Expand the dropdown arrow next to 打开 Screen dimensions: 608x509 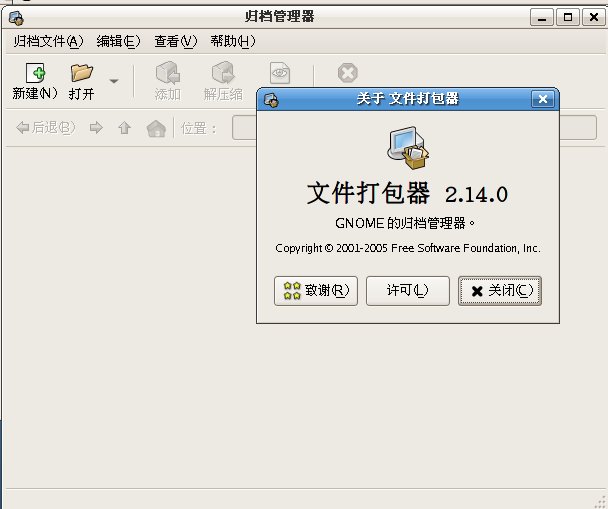coord(114,81)
